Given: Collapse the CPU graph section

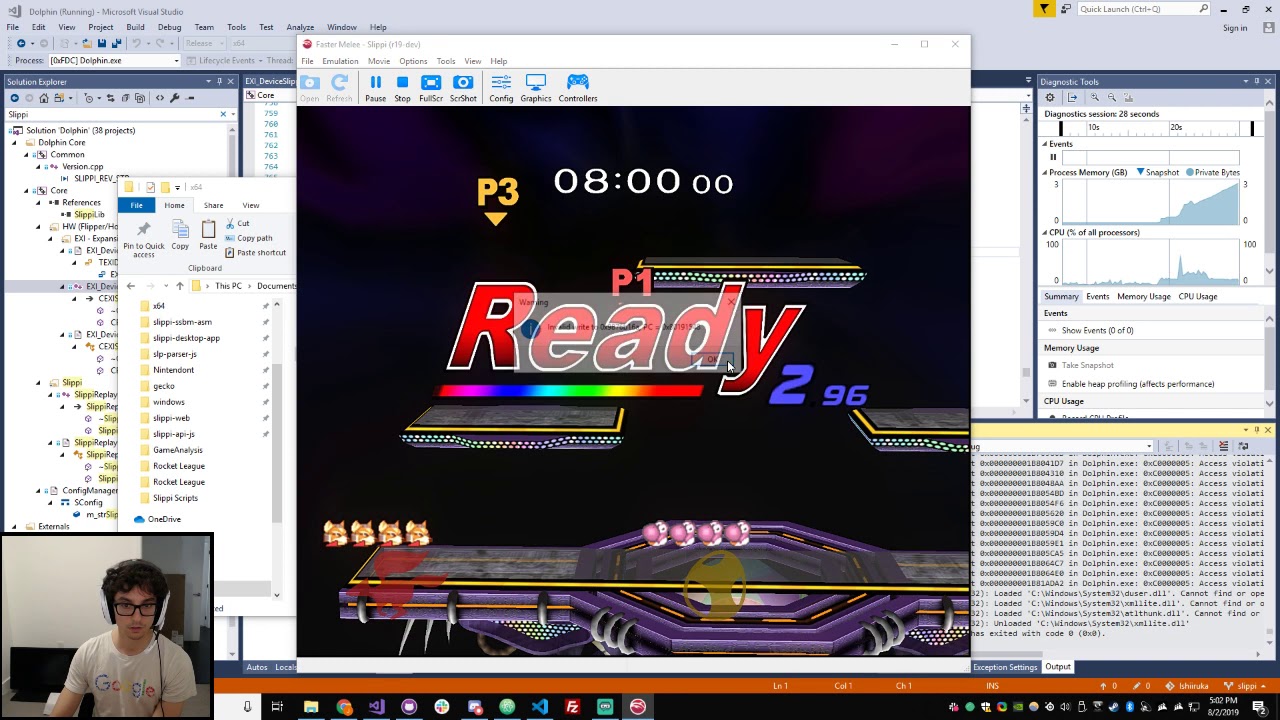Looking at the screenshot, I should (1044, 232).
